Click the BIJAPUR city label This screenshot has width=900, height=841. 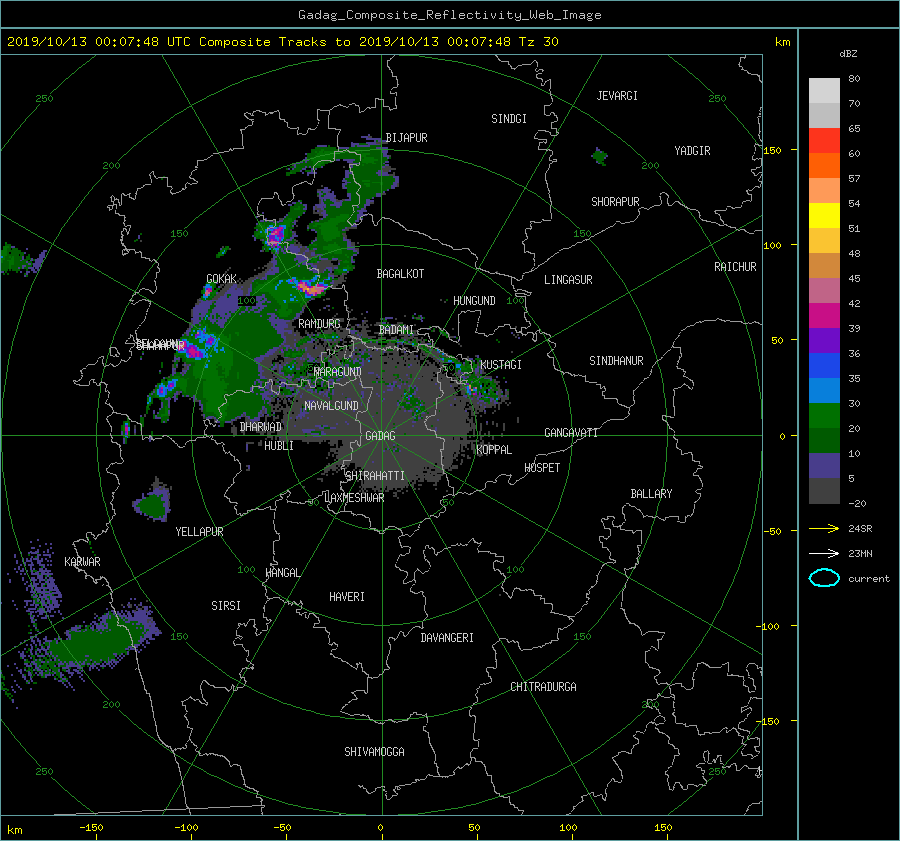406,138
